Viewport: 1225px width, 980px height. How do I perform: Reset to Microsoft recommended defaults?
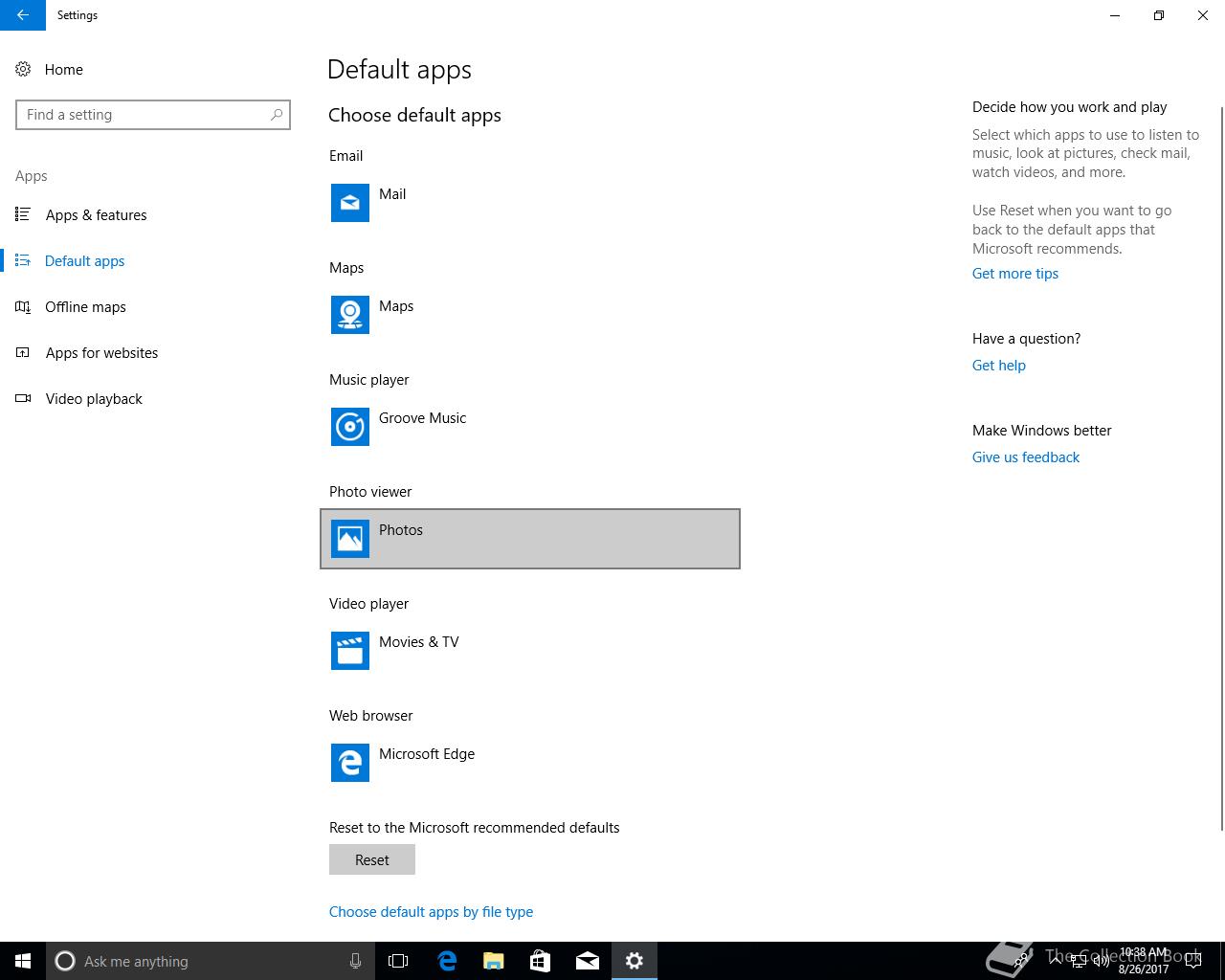[x=372, y=859]
